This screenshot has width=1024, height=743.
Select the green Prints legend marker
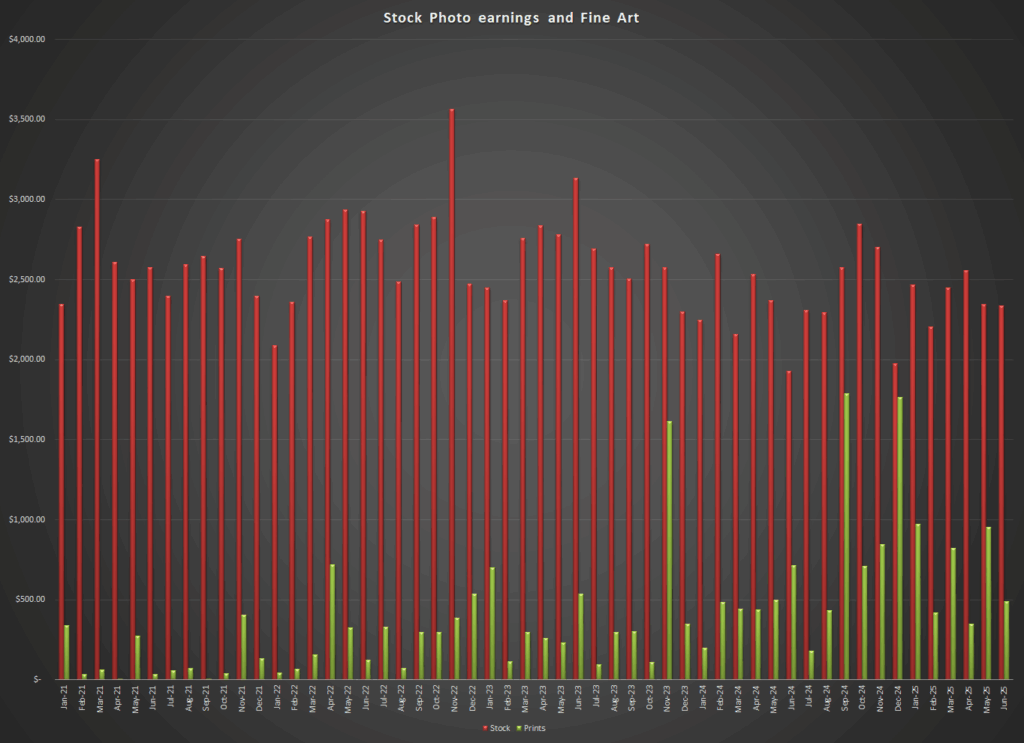coord(519,728)
